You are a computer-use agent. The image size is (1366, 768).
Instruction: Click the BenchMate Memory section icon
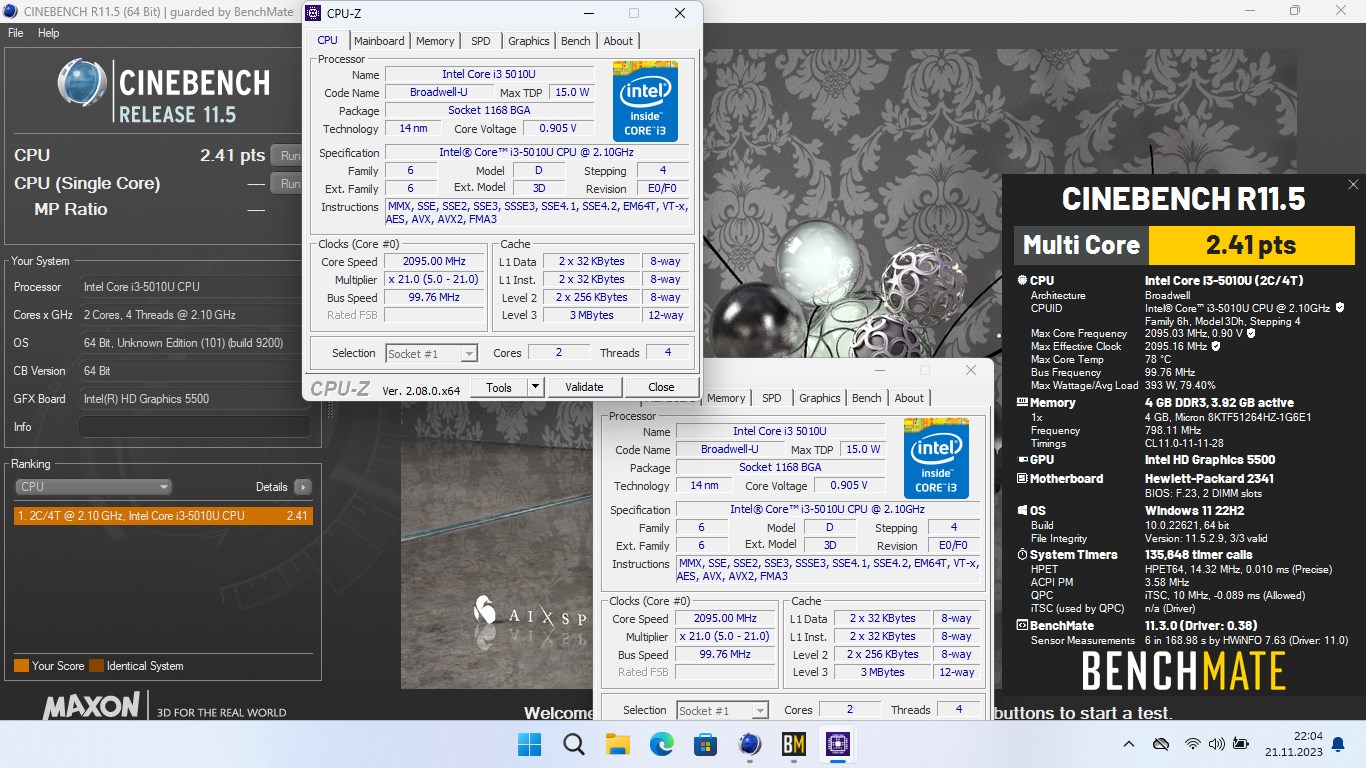[x=1022, y=403]
